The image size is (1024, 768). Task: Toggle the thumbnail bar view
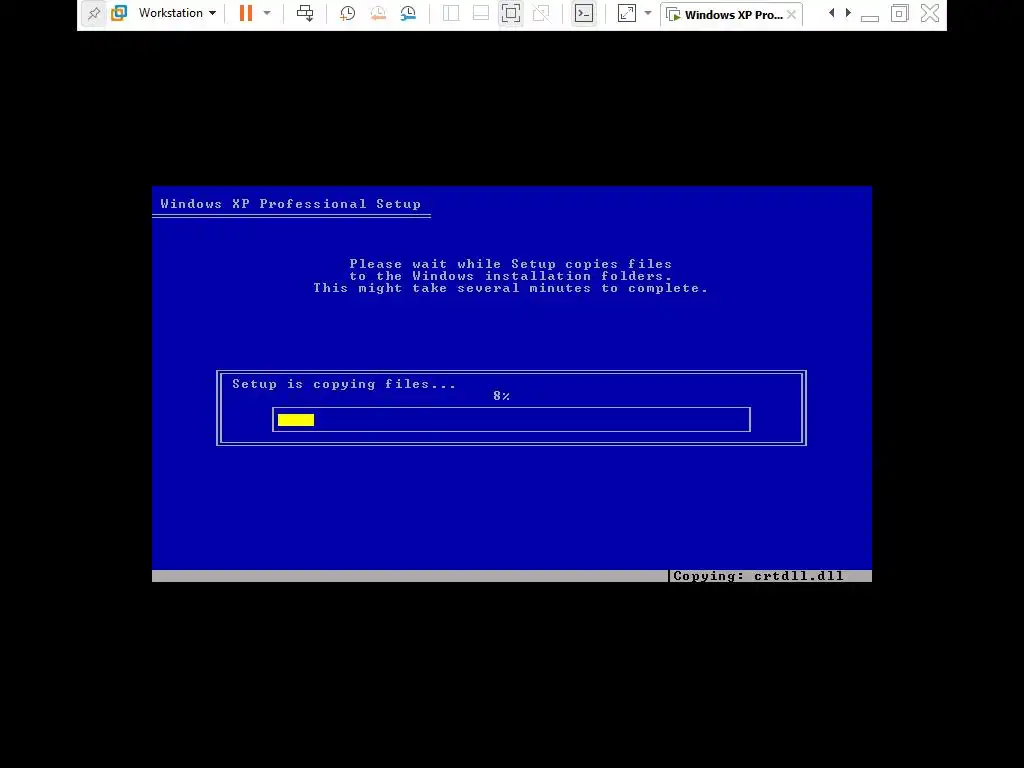click(481, 13)
